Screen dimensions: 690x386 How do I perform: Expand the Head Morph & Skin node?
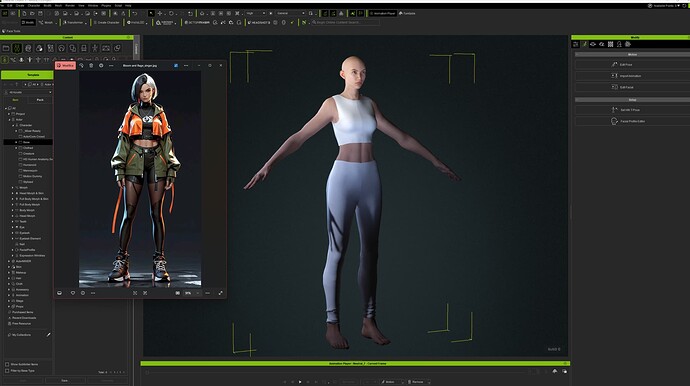click(x=13, y=193)
